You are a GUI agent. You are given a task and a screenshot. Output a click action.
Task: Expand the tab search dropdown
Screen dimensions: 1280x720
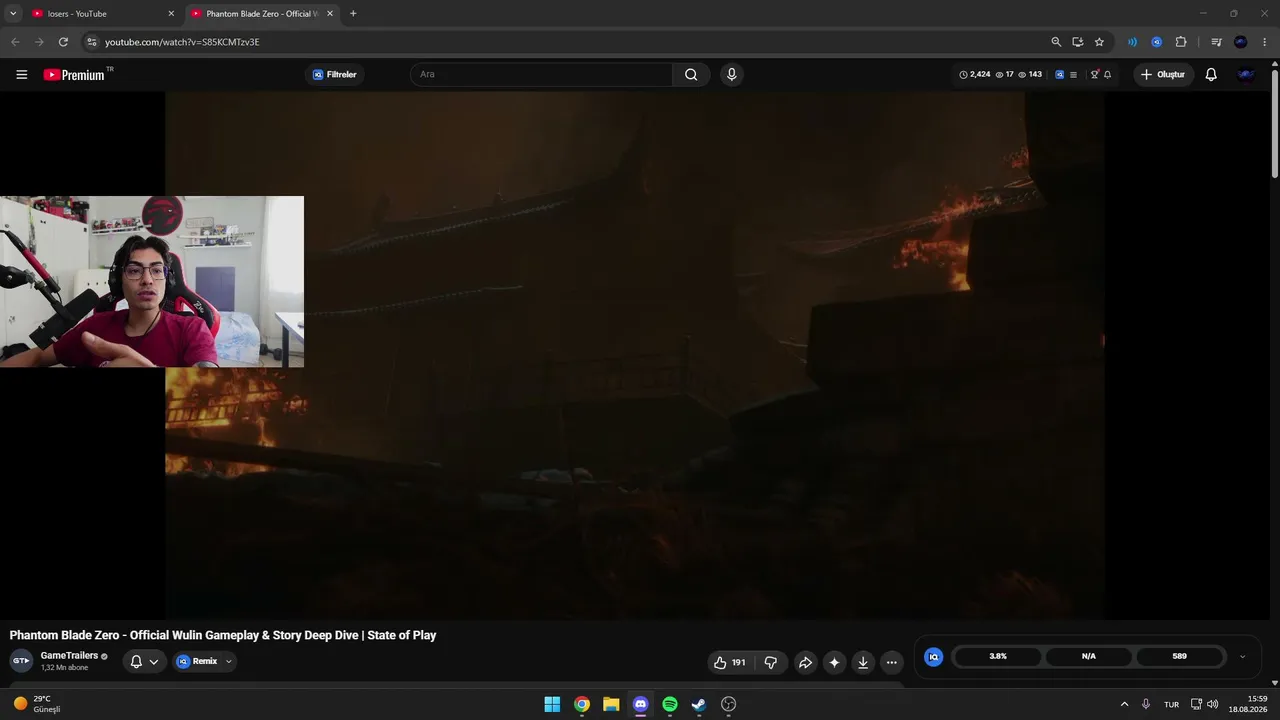pyautogui.click(x=13, y=14)
